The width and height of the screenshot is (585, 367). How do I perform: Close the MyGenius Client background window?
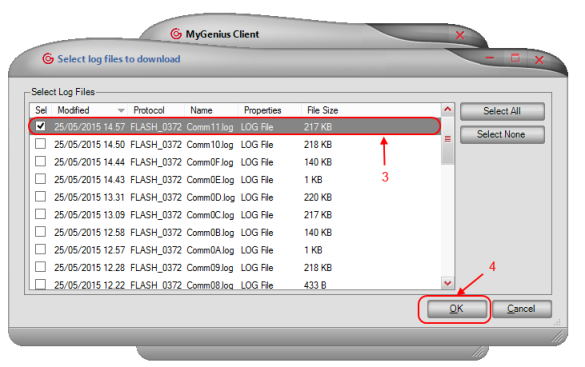tap(460, 35)
